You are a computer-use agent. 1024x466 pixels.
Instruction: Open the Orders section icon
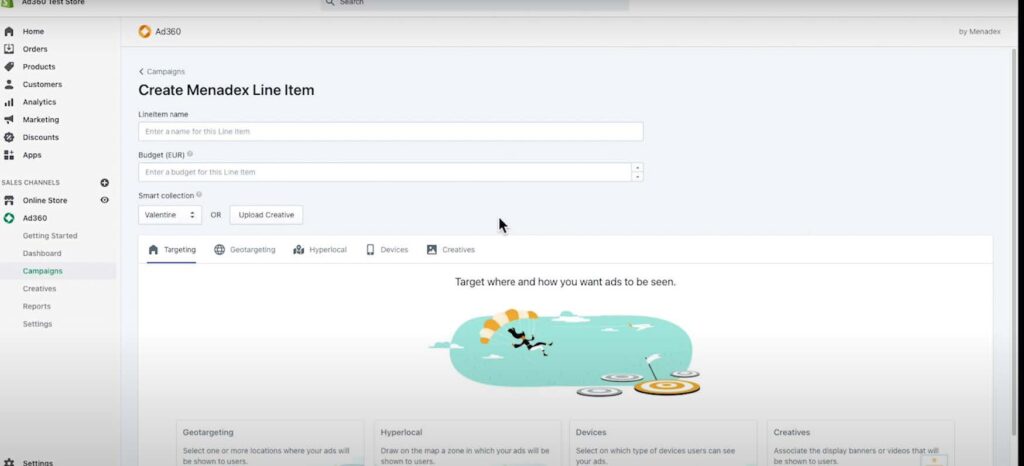(8, 49)
